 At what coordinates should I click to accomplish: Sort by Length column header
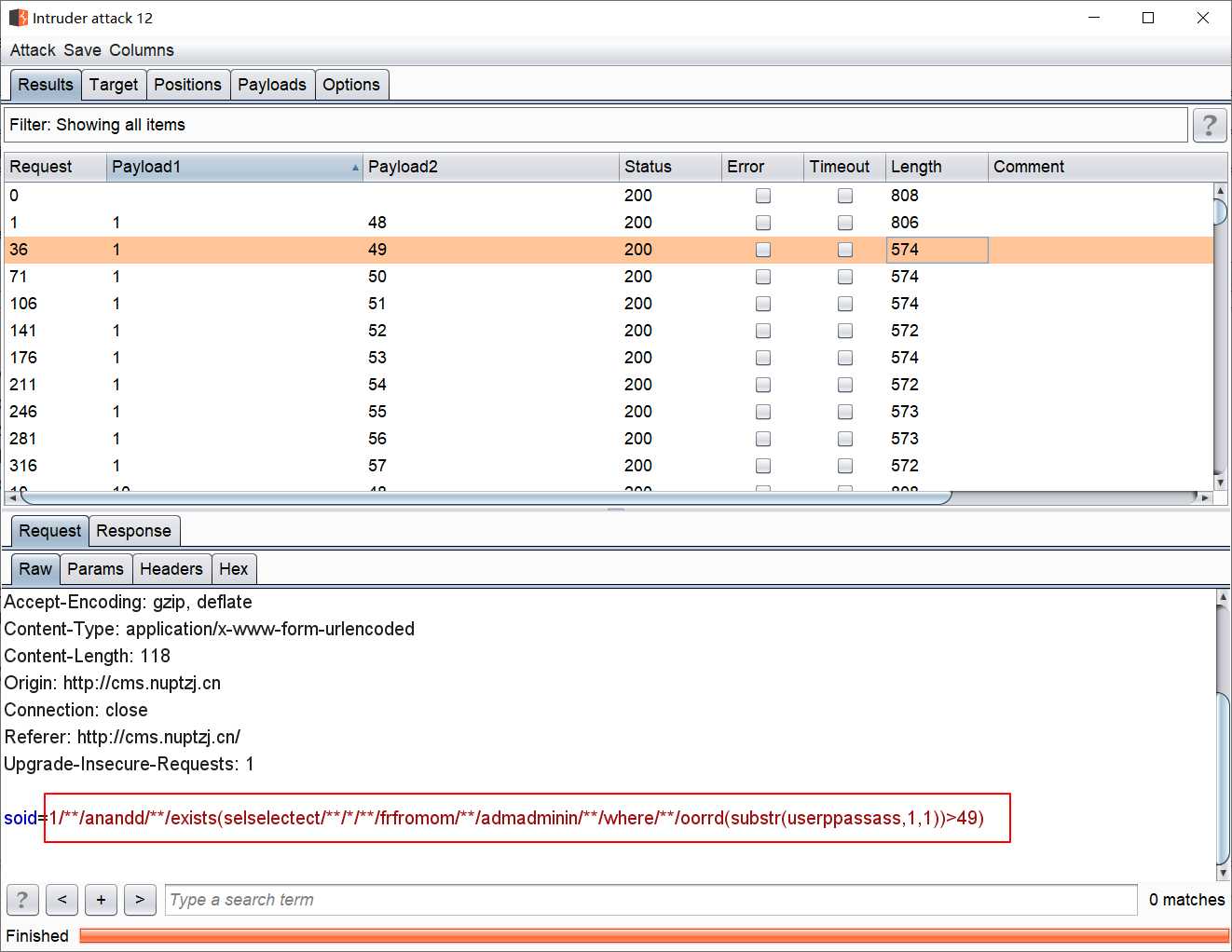(x=937, y=167)
